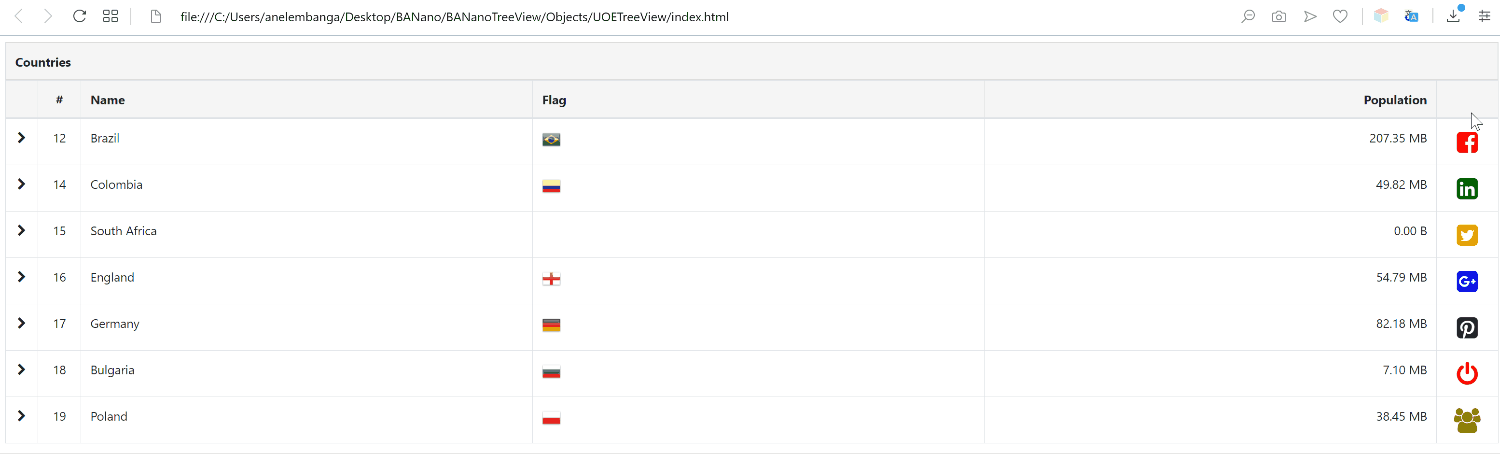1500x454 pixels.
Task: Take a snapshot with the camera icon
Action: point(1279,16)
